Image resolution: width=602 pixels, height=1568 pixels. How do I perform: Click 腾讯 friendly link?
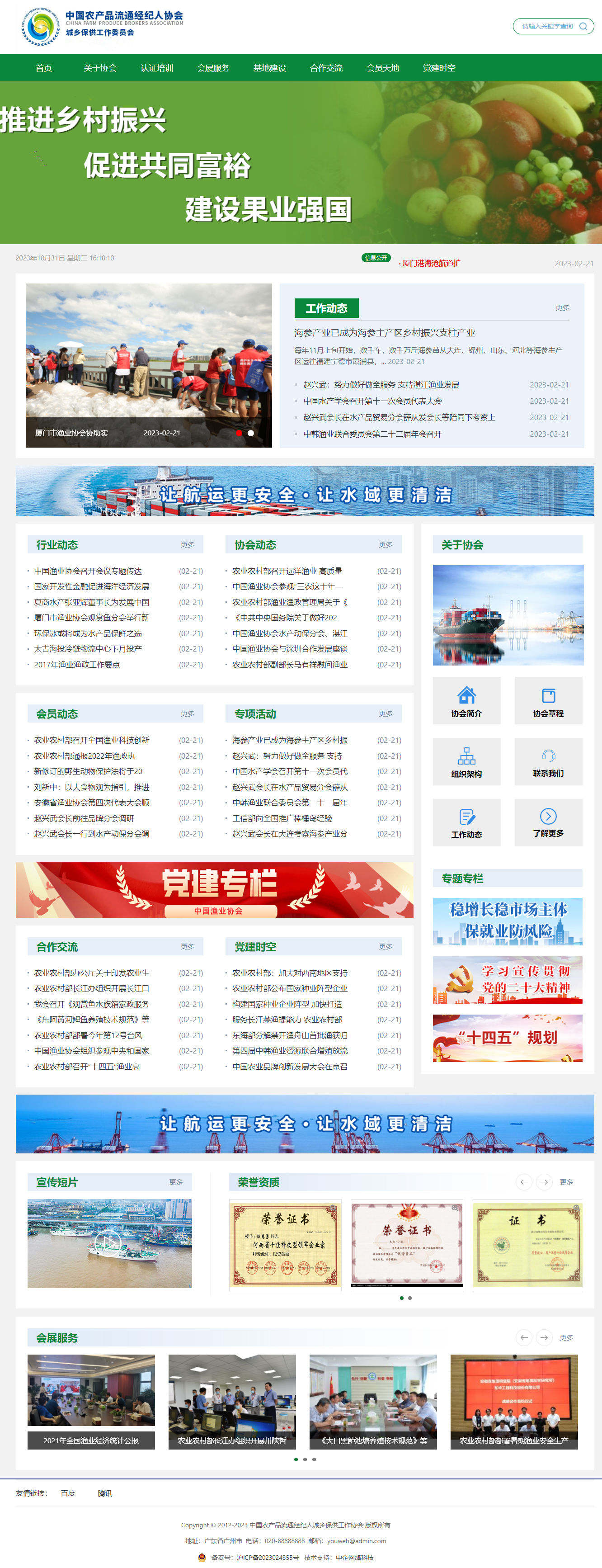click(105, 1492)
